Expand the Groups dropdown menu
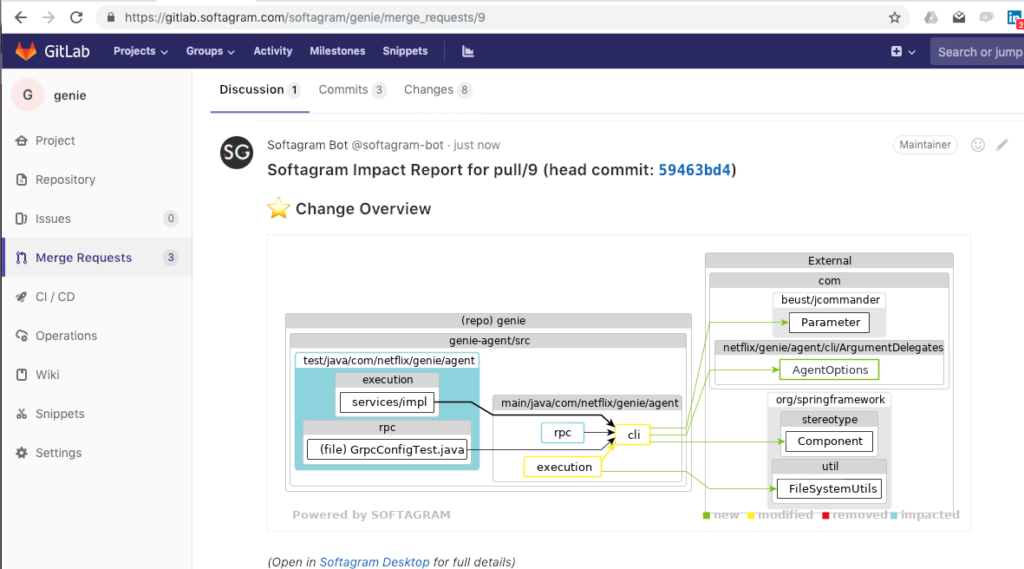1024x569 pixels. [x=210, y=51]
